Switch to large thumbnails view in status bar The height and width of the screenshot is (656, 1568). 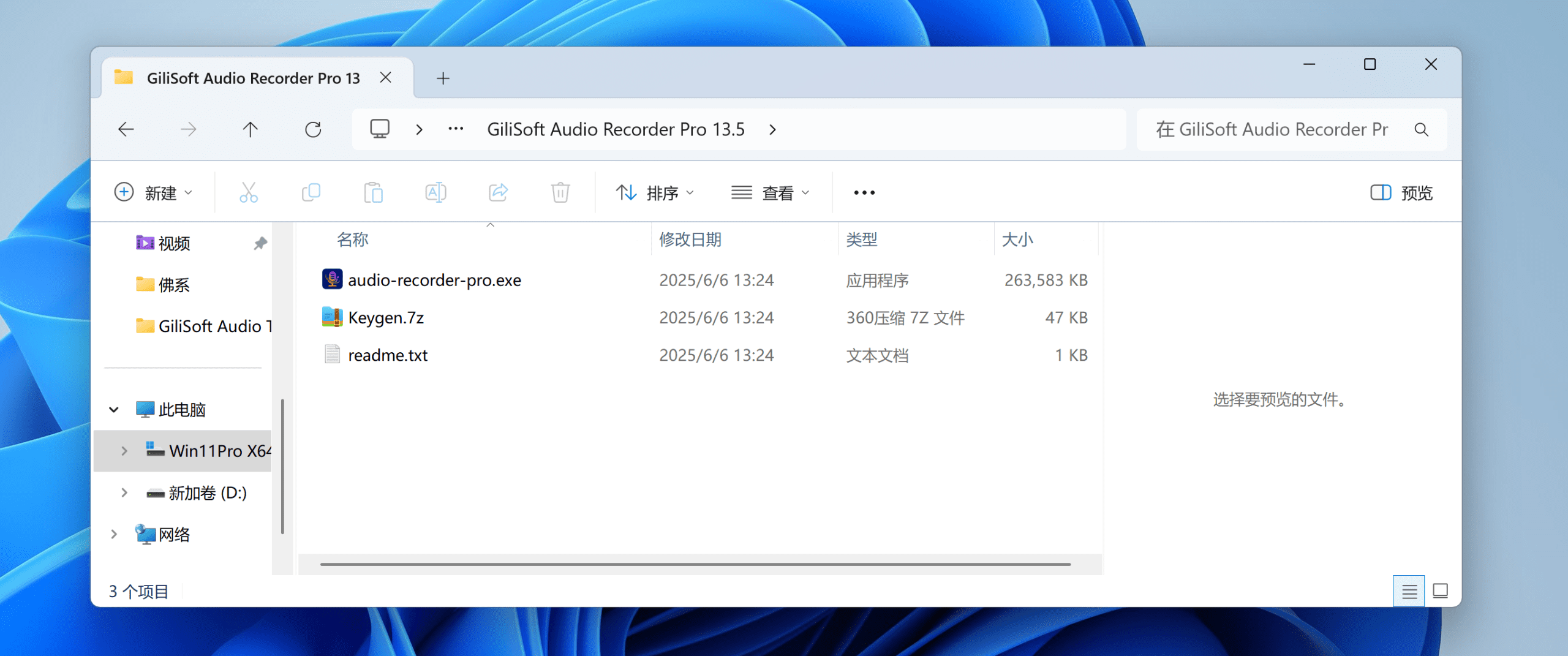tap(1440, 591)
